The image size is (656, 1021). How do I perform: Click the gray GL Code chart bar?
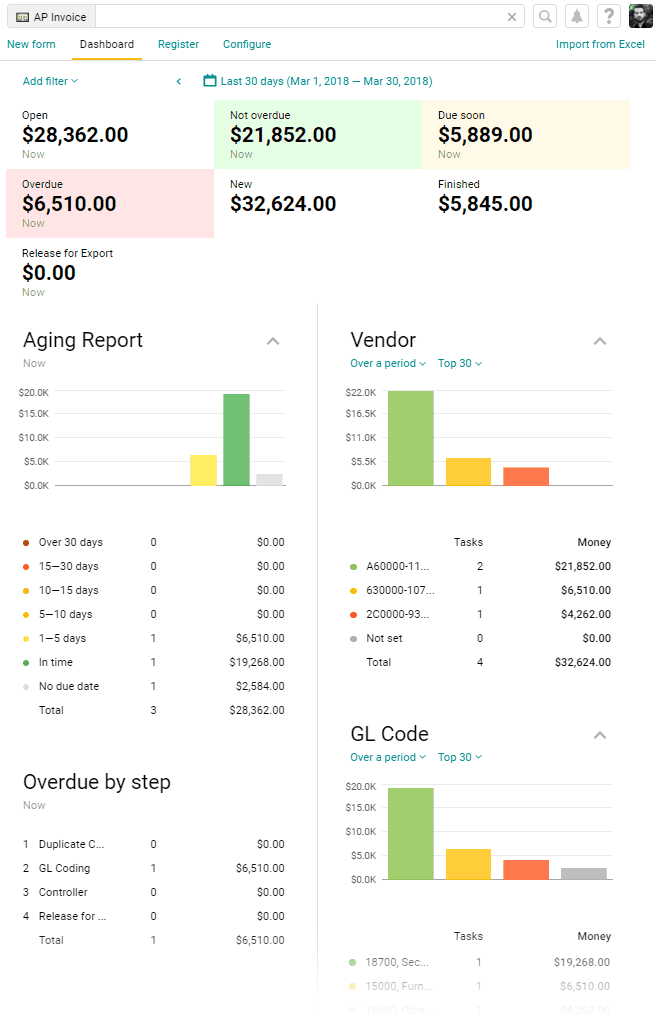click(584, 874)
